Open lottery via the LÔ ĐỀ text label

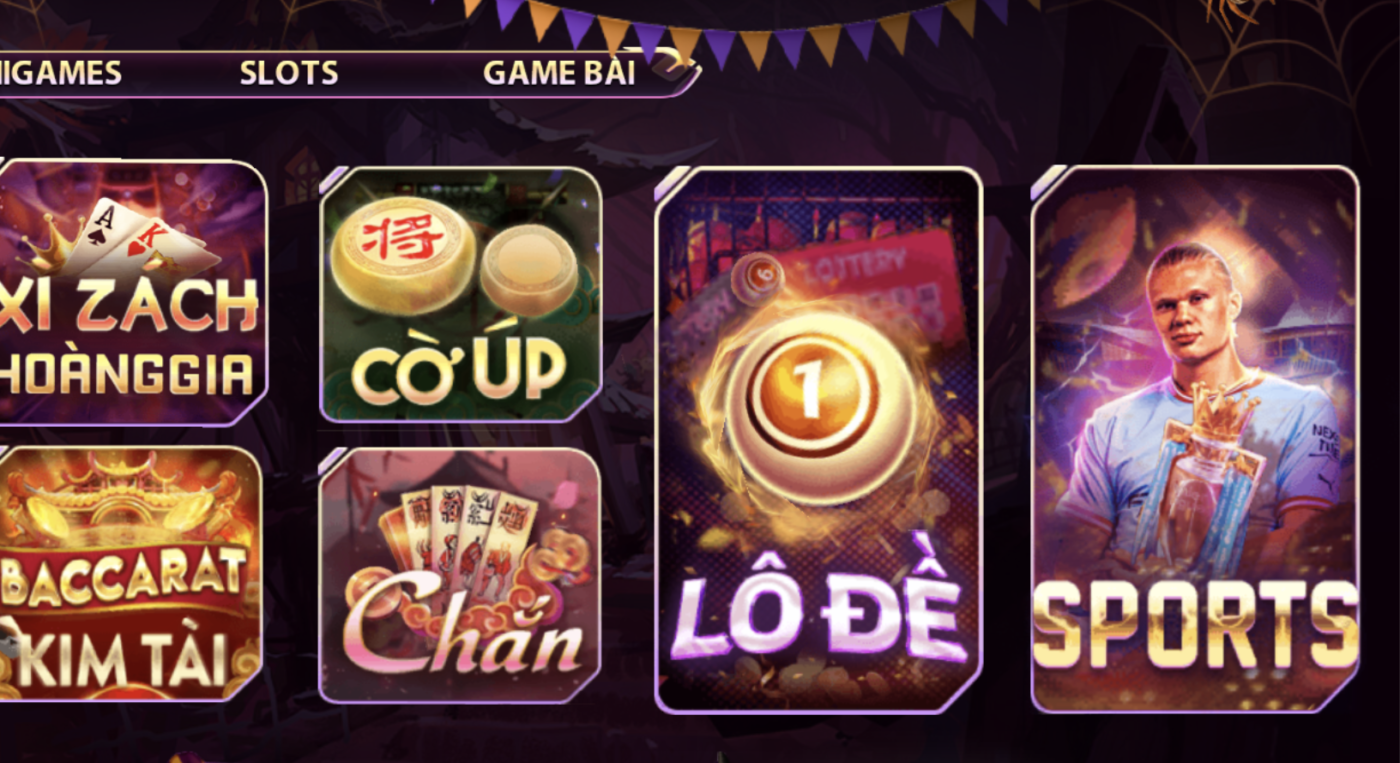[818, 608]
